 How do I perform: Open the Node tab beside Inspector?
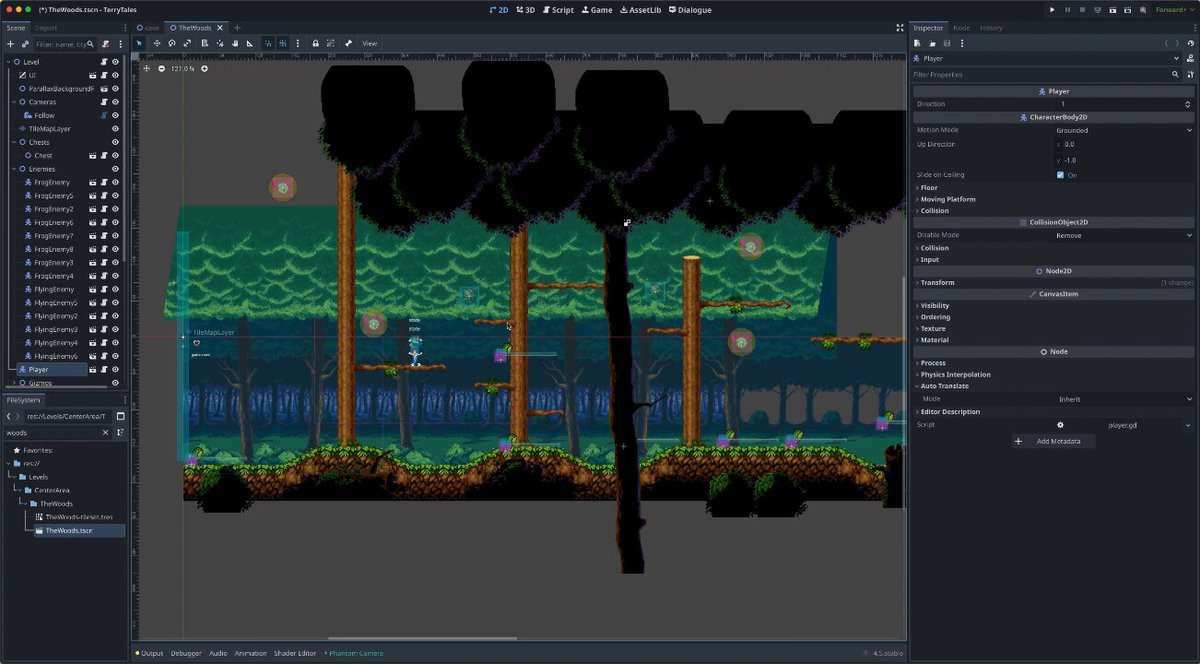[x=961, y=28]
